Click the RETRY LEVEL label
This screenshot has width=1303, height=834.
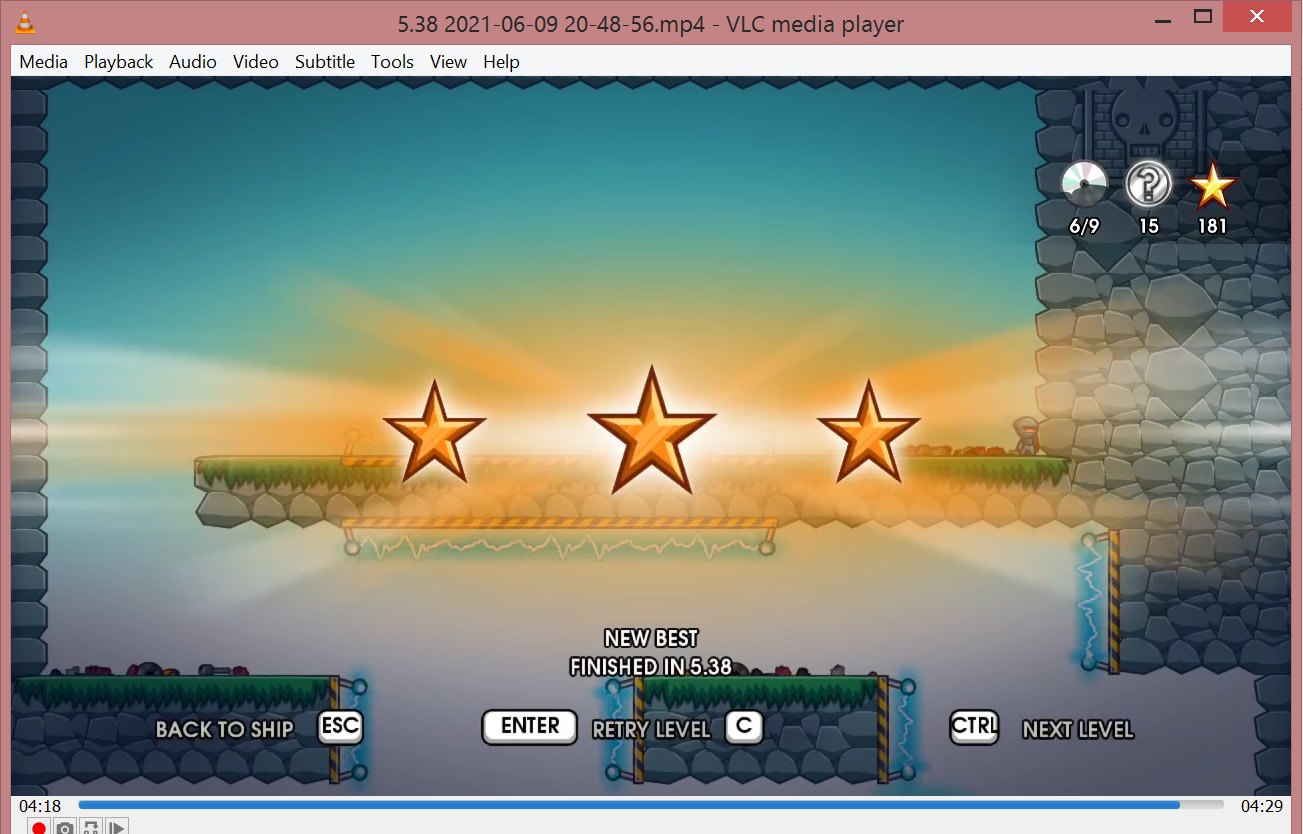[x=652, y=729]
